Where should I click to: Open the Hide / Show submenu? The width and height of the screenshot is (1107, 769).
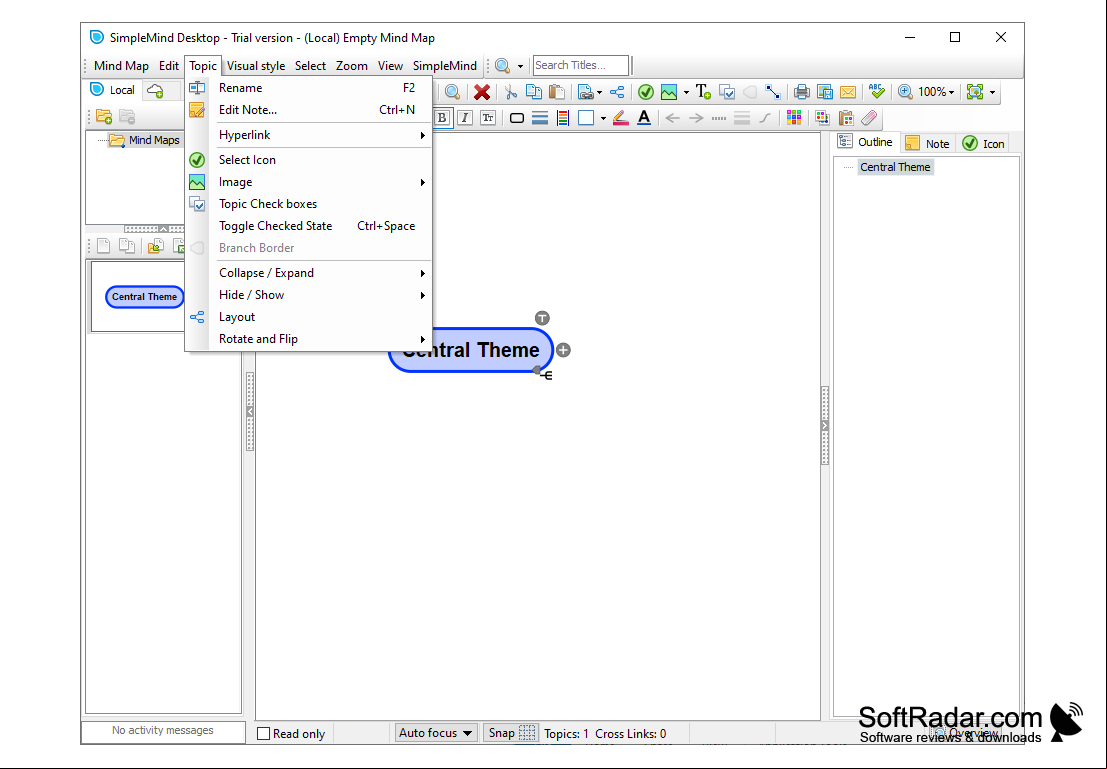click(x=308, y=295)
